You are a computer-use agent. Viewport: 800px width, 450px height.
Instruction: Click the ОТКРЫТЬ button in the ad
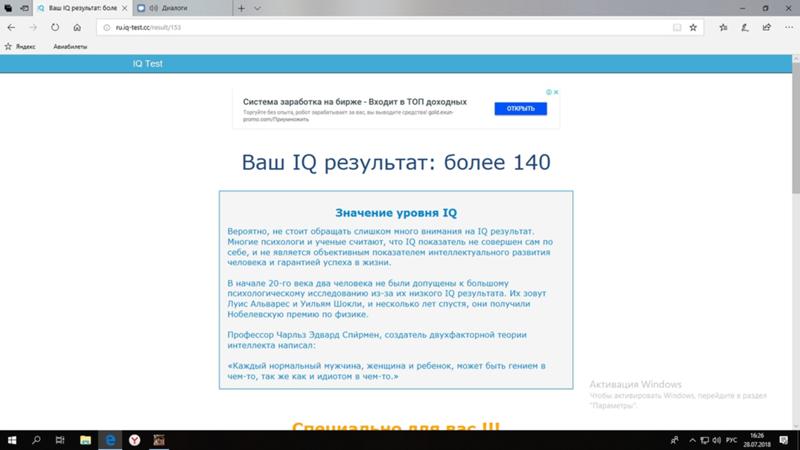tap(520, 108)
